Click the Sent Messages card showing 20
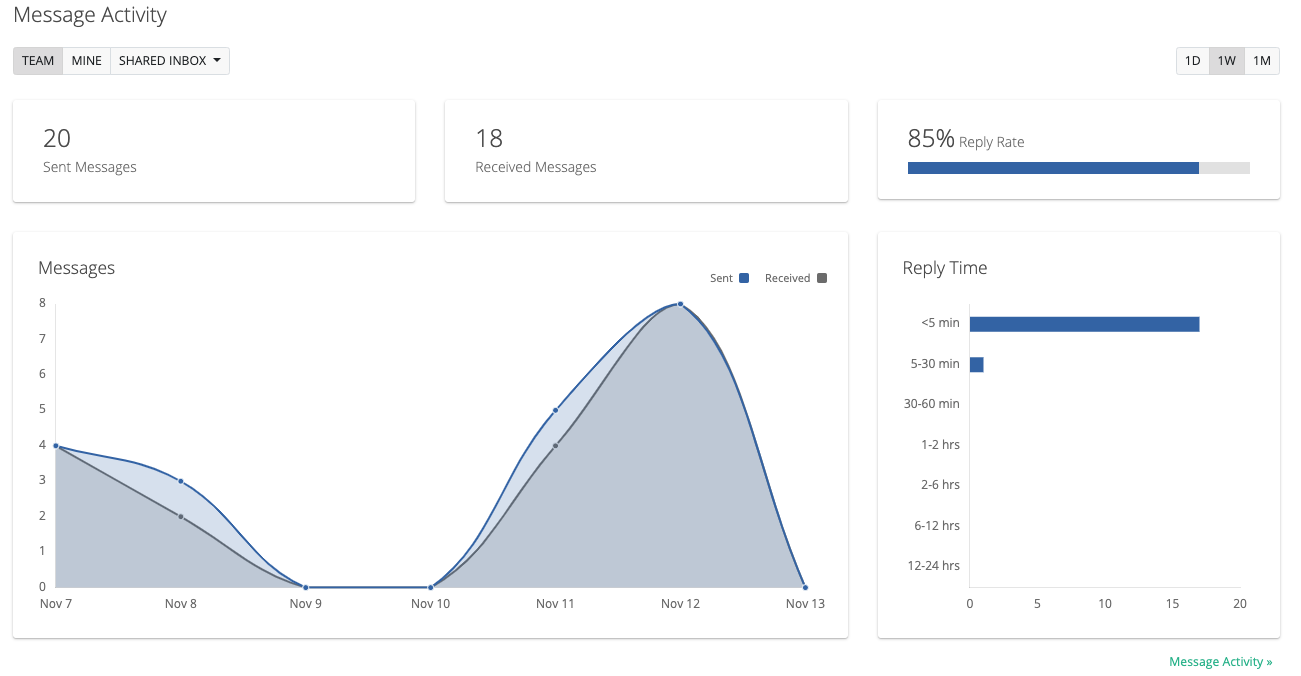This screenshot has width=1301, height=676. [214, 151]
